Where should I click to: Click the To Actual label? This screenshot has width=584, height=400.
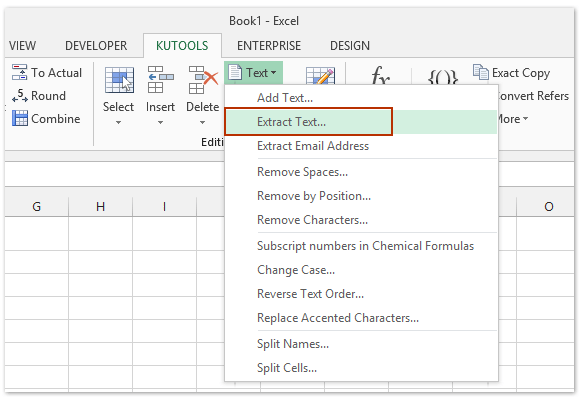pos(56,73)
